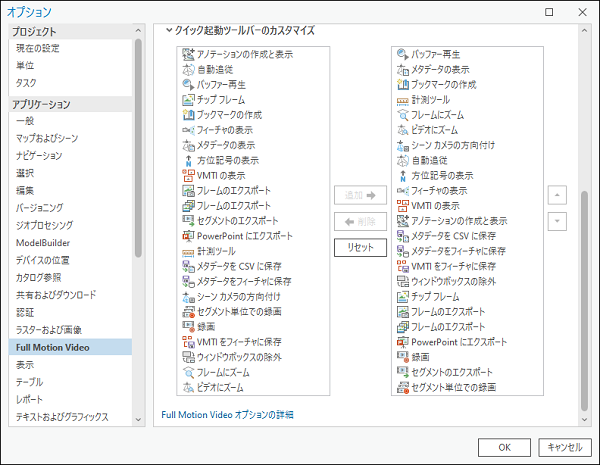Click the main panel scroll-up arrow
Screen dimensions: 600x465
tap(584, 31)
